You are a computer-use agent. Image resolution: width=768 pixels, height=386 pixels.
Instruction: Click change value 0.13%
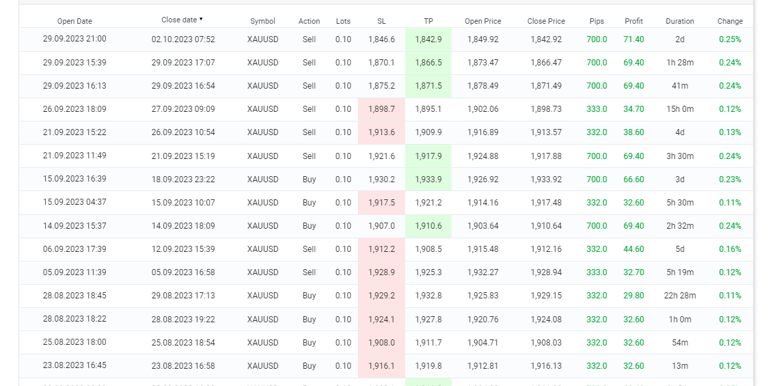tap(730, 132)
